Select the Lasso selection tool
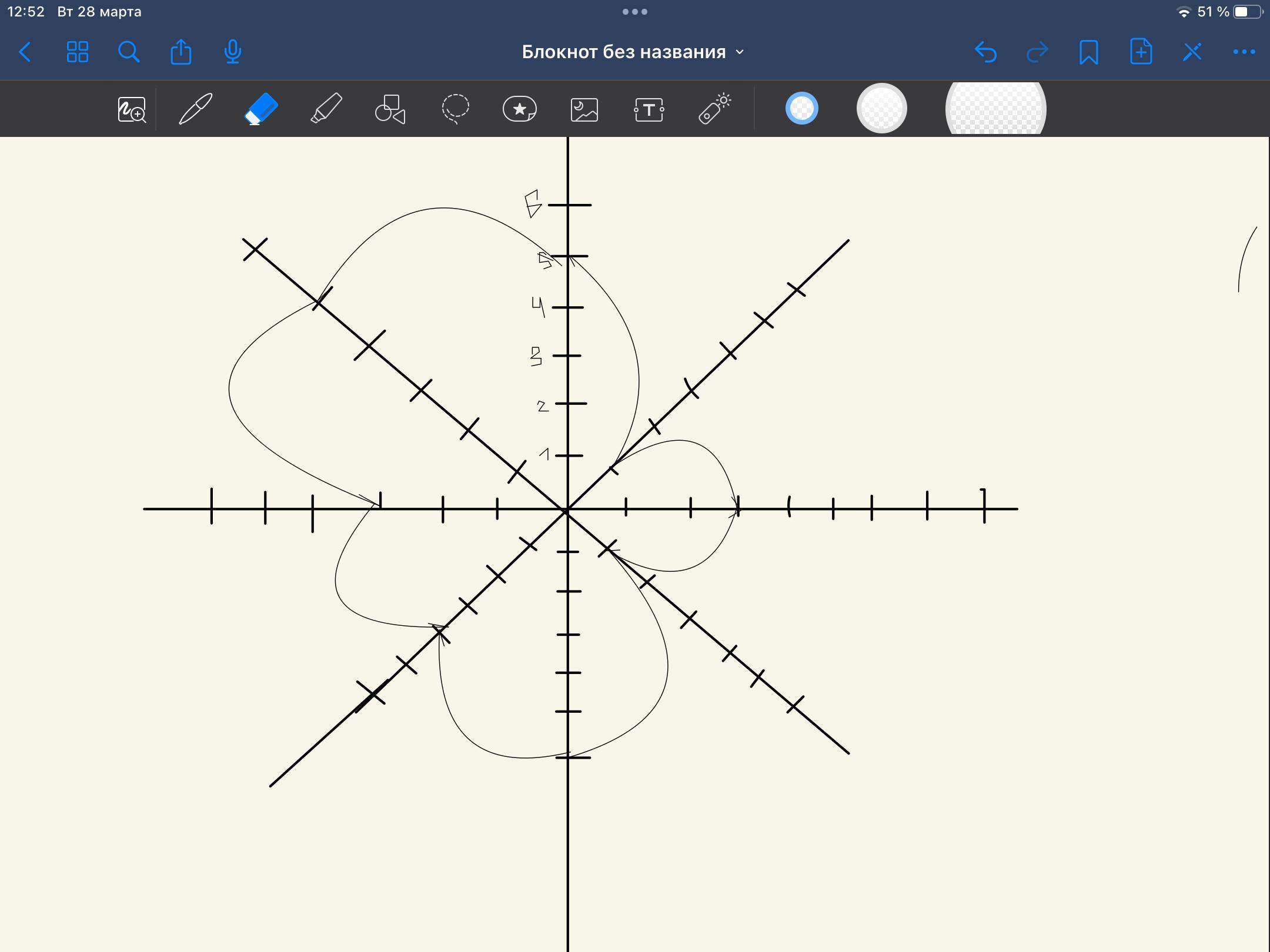The height and width of the screenshot is (952, 1270). [455, 109]
